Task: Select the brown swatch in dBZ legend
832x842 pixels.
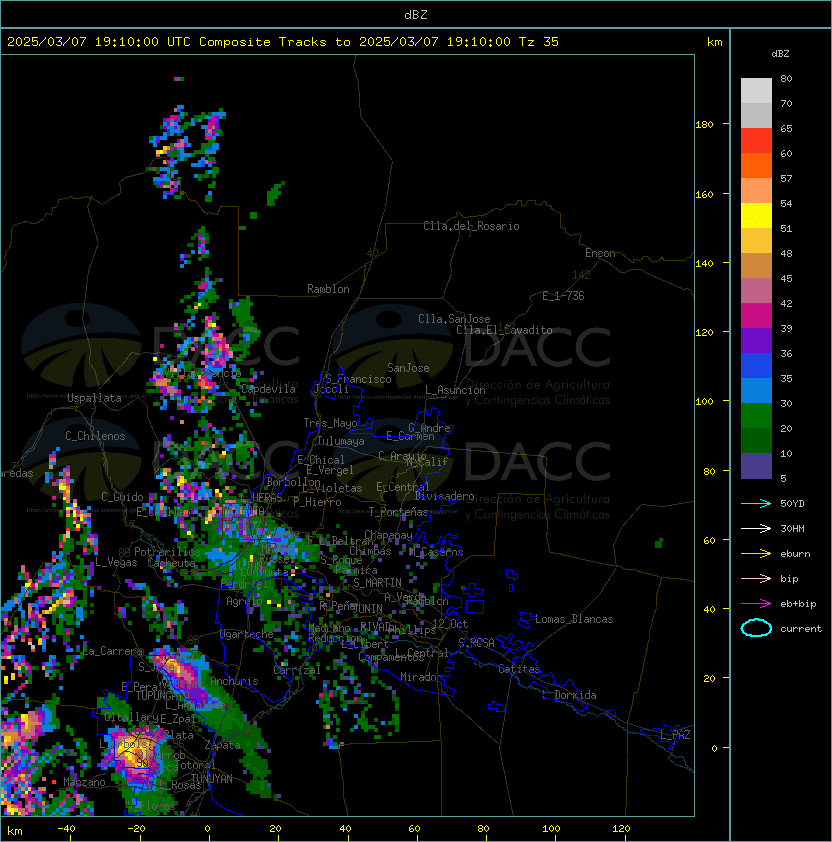Action: [x=756, y=266]
